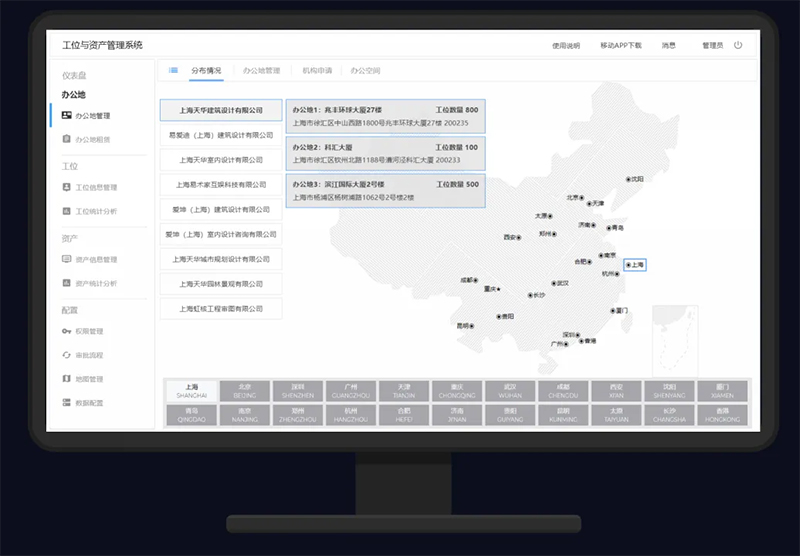Click the 办公地租赁 clipboard icon
Screen dimensions: 800x556
[x=66, y=139]
